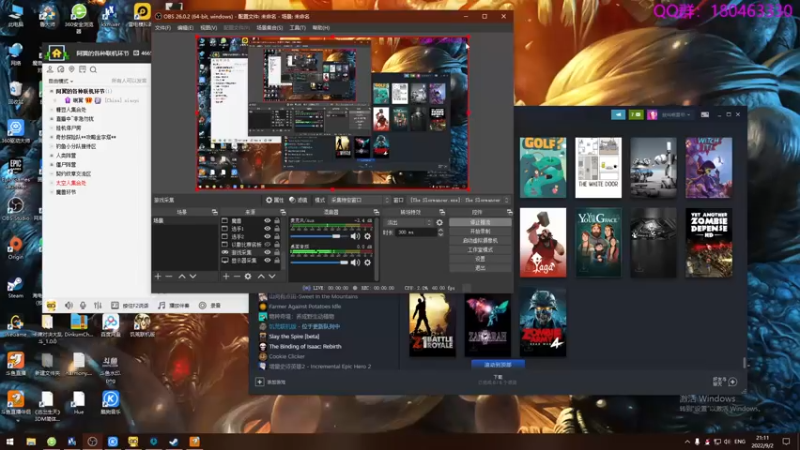Click 启动虚拟摄像机 button
Viewport: 800px width, 450px height.
(480, 241)
